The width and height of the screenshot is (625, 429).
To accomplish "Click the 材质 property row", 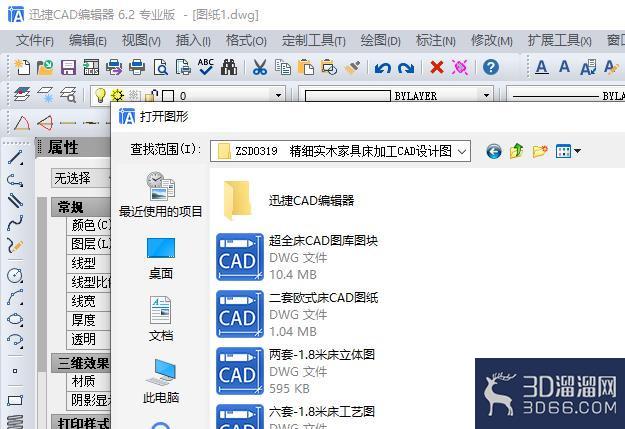I will [x=88, y=382].
